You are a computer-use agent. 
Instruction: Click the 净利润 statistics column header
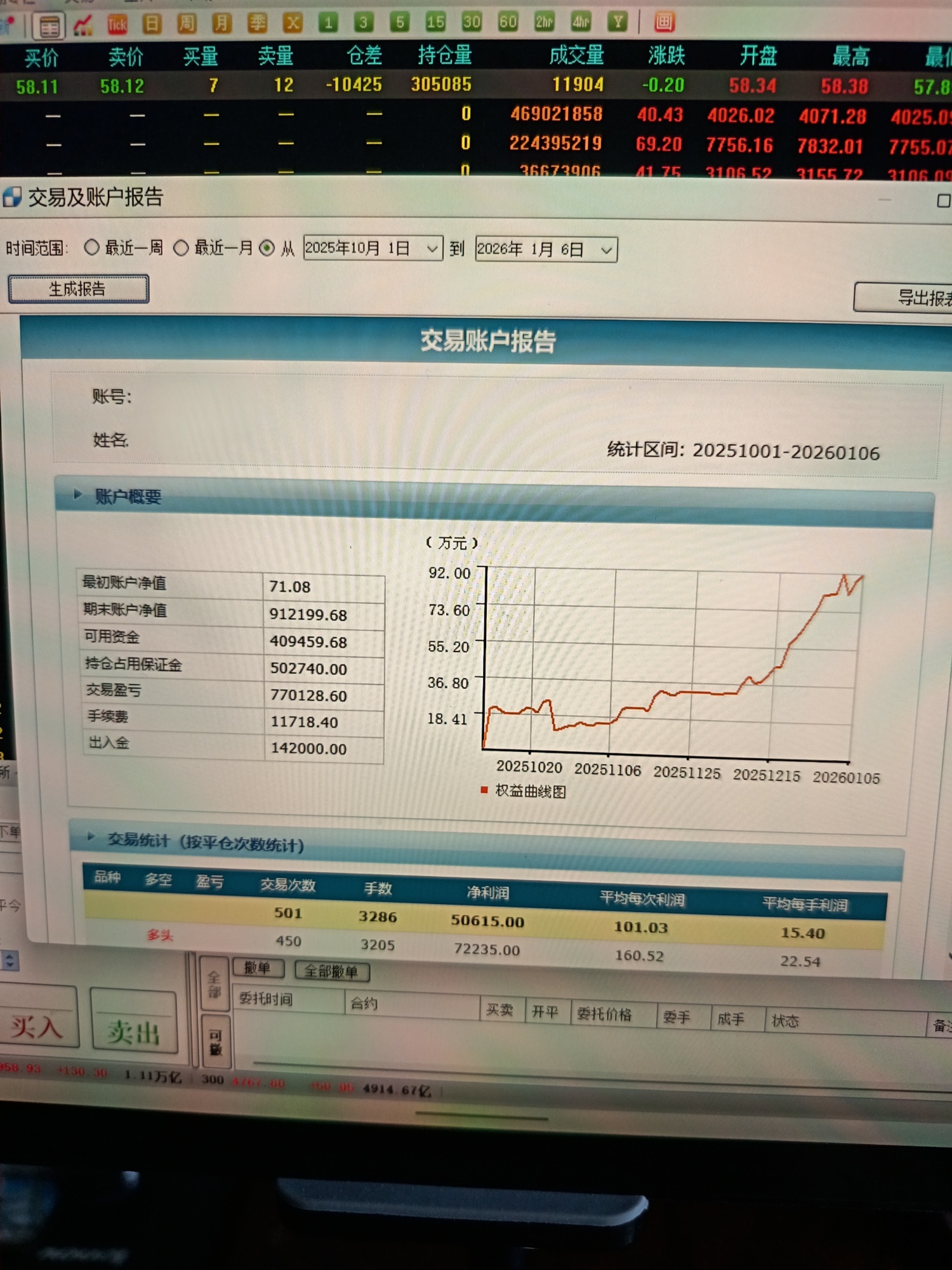coord(488,893)
